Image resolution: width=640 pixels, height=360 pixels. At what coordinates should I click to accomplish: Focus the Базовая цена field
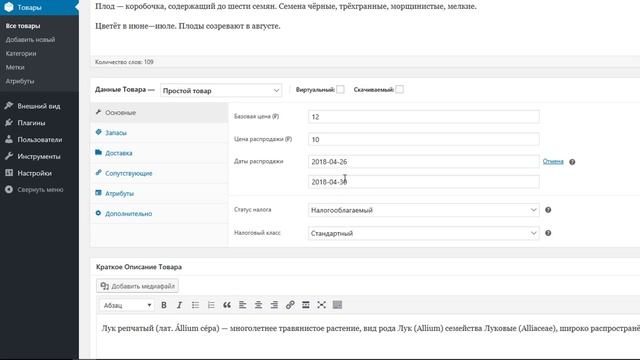point(424,117)
